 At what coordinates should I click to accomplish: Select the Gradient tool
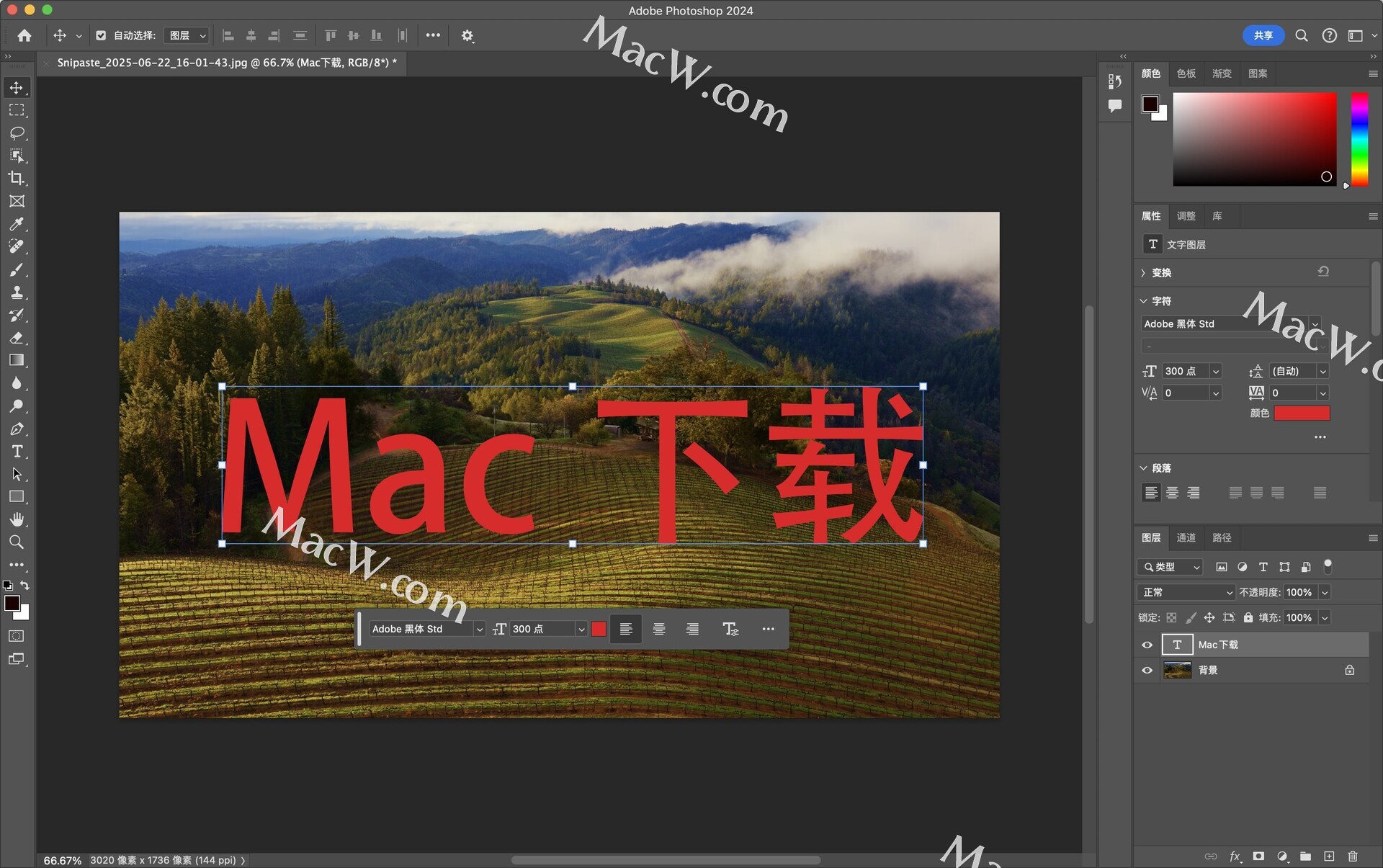(17, 360)
